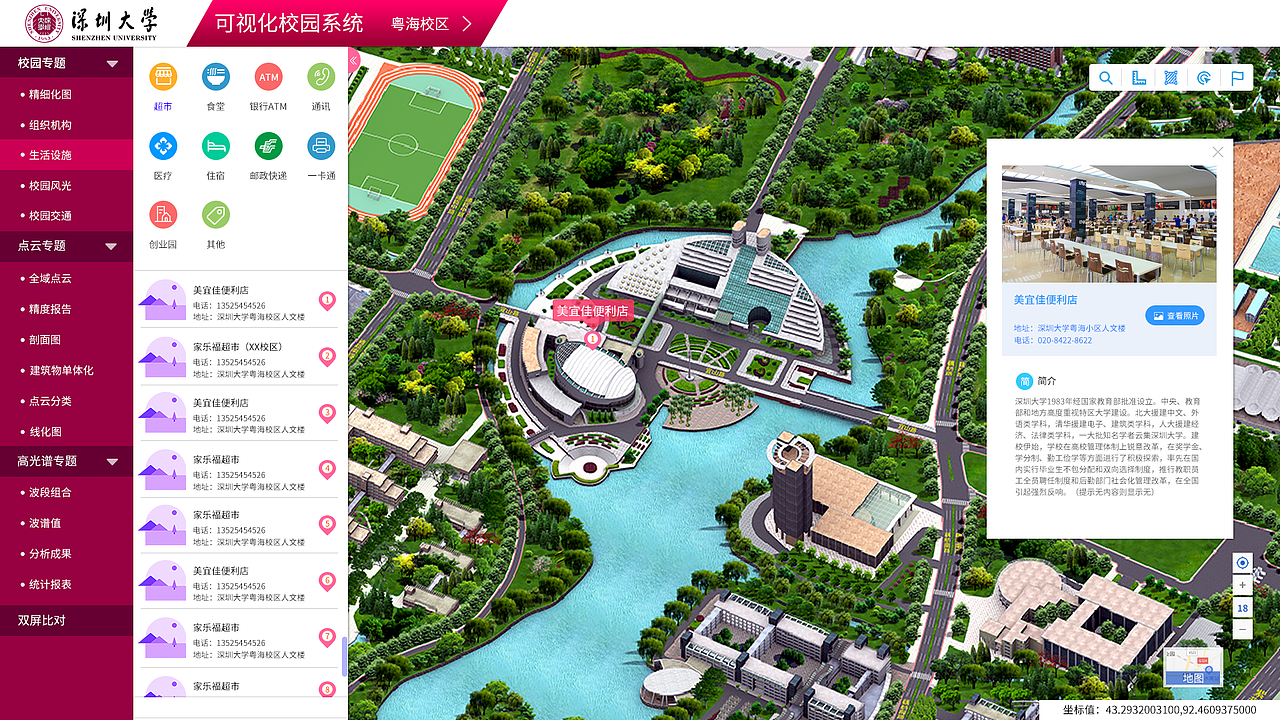Click the coordinate value readout
Screen dimensions: 1280x720
(x=1160, y=709)
